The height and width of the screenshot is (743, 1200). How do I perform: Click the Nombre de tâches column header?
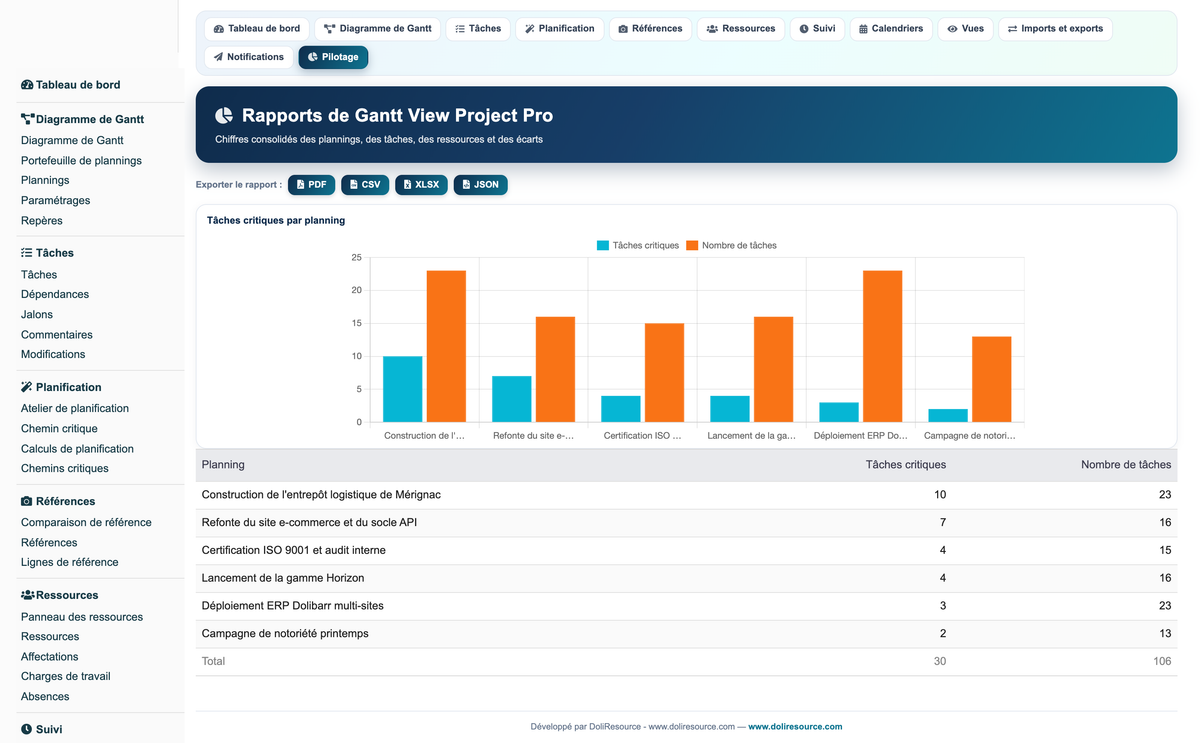coord(1126,465)
